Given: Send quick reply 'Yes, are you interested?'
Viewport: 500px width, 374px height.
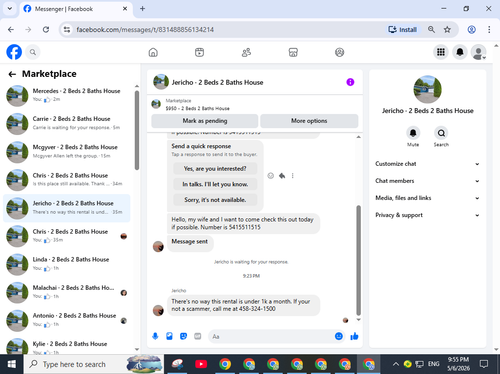Looking at the screenshot, I should coord(215,169).
